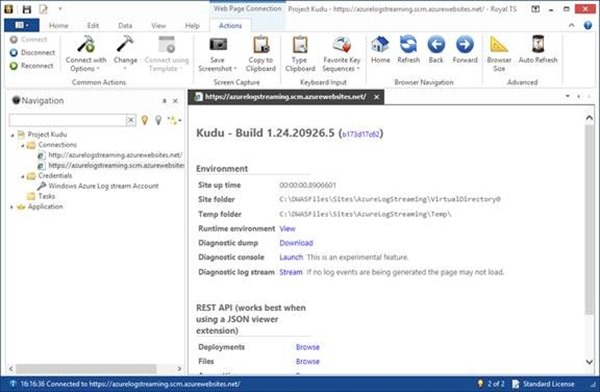
Task: Click the gray lightbulb filter icon
Action: 158,120
